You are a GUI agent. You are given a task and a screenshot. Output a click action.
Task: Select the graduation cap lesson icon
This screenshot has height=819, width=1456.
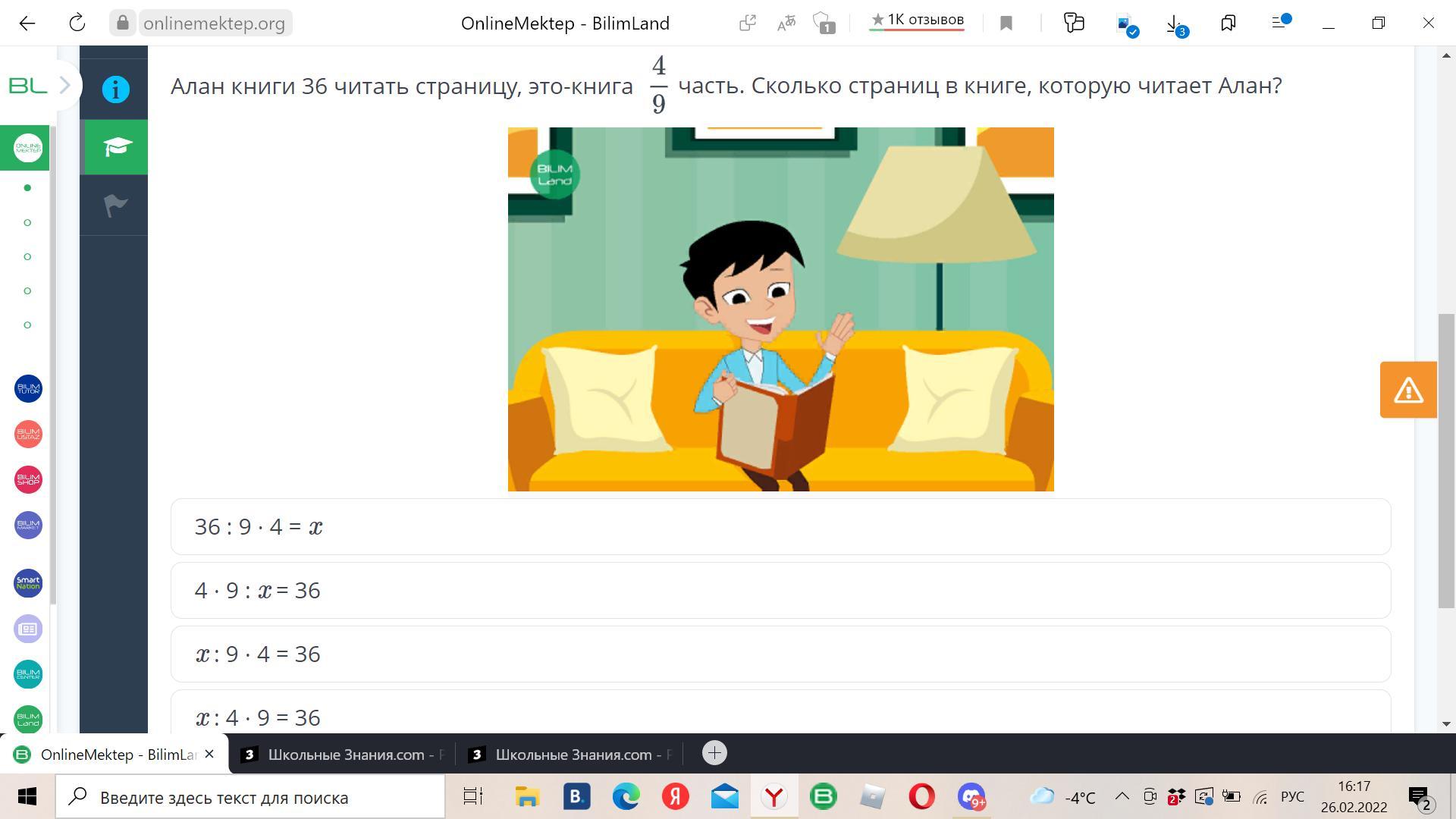[x=115, y=147]
